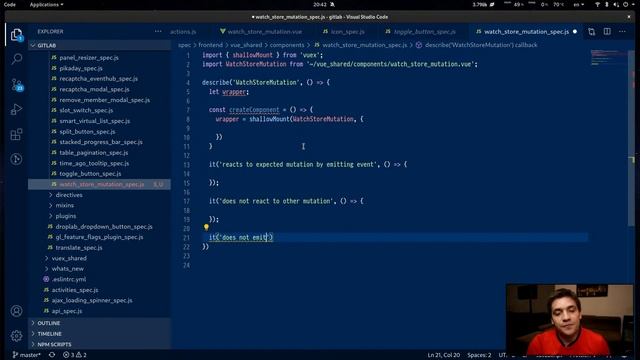Open recaptcha_eventhub_spec.js file

[98, 78]
